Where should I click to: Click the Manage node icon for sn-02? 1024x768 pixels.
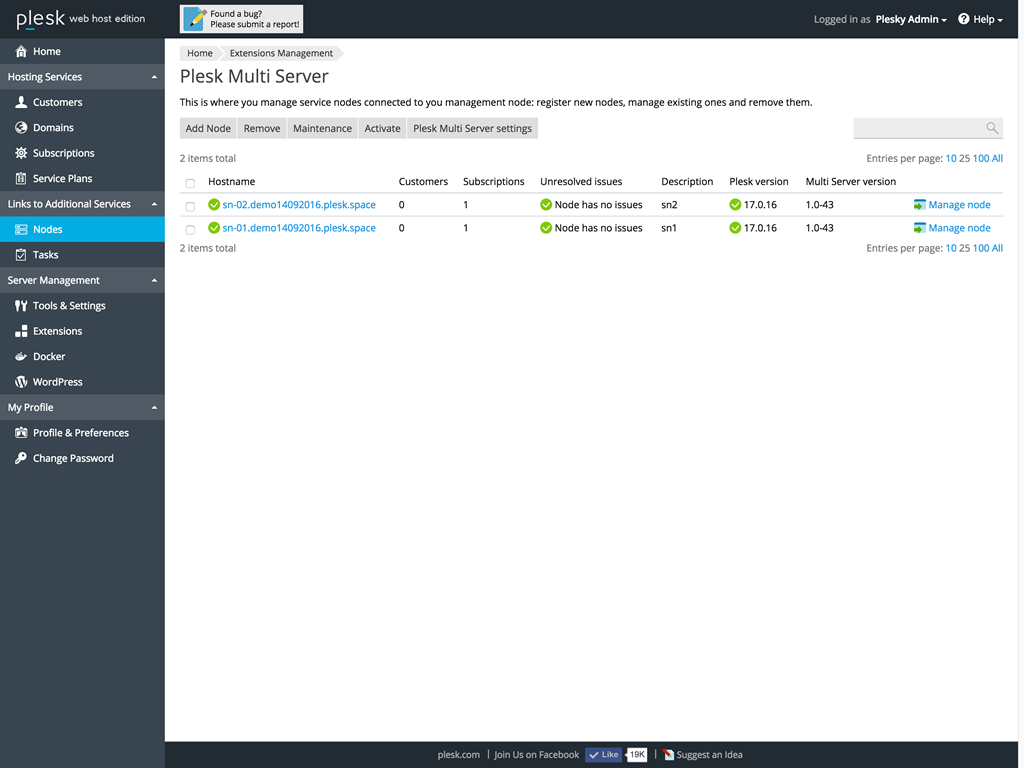(x=920, y=205)
